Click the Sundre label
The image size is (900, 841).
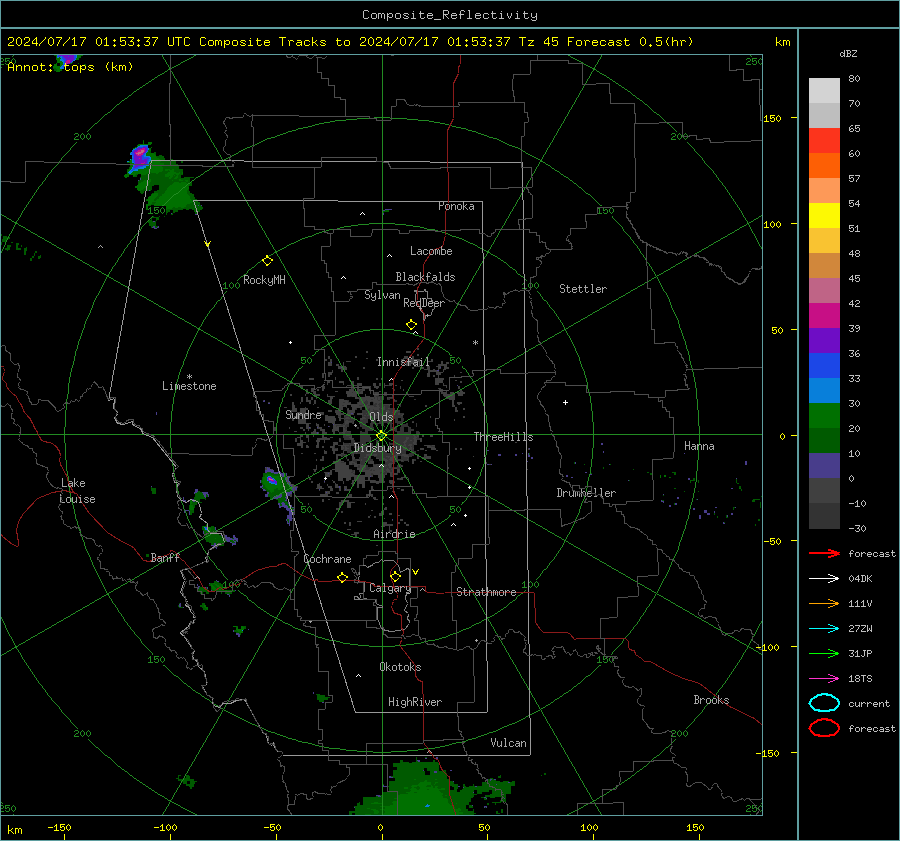point(303,414)
